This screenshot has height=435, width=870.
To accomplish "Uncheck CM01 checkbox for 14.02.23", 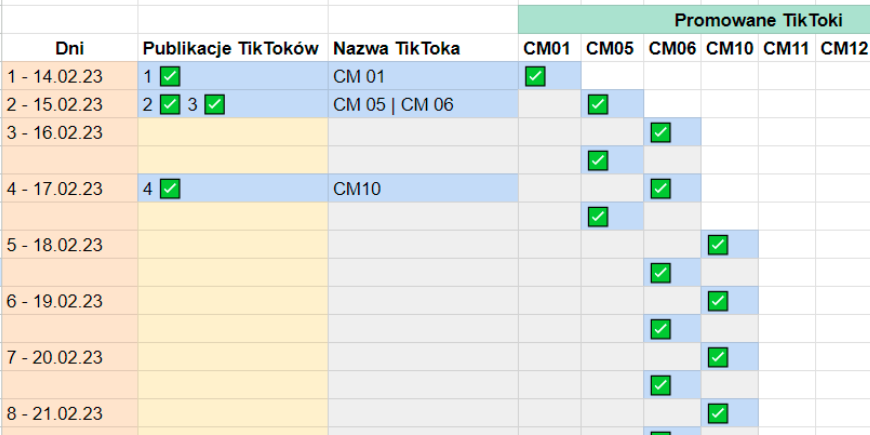I will tap(535, 76).
